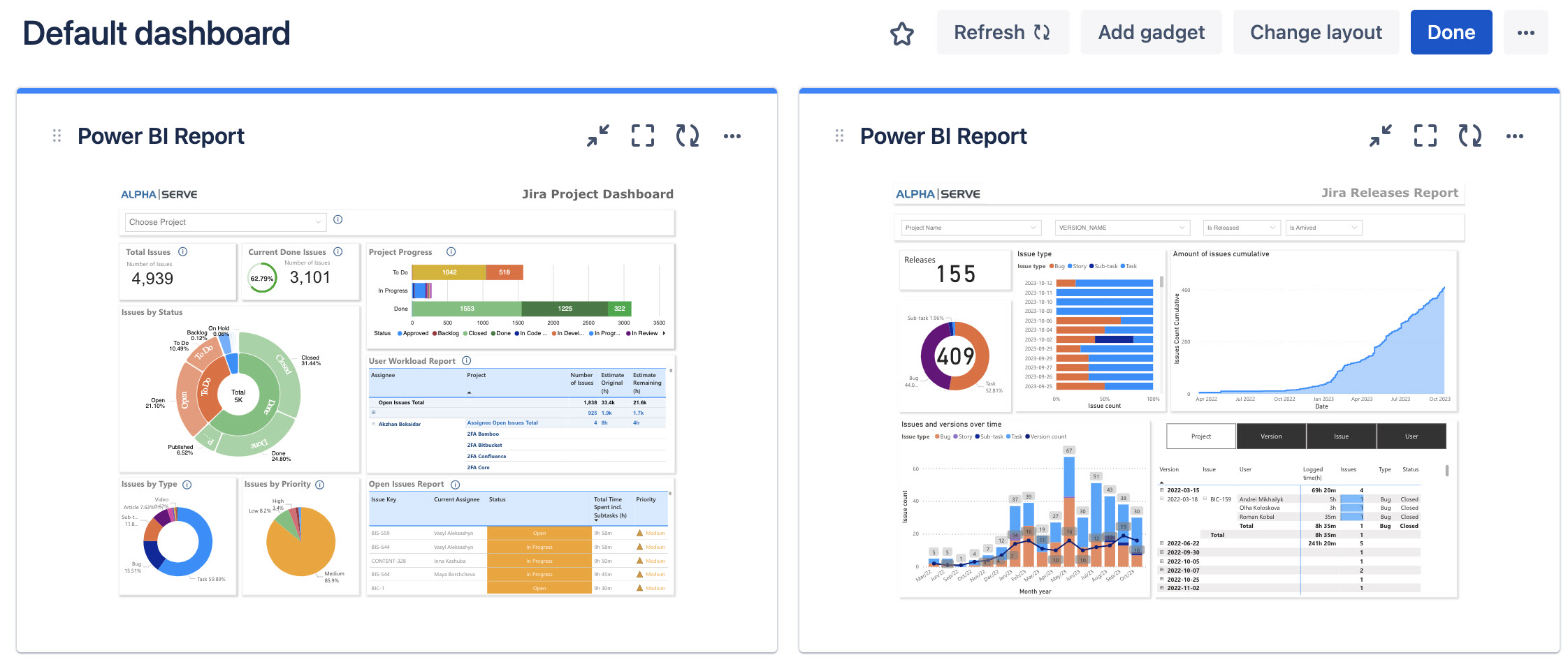Viewport: 1568px width, 669px height.
Task: Star the Default dashboard as favorite
Action: pyautogui.click(x=901, y=34)
